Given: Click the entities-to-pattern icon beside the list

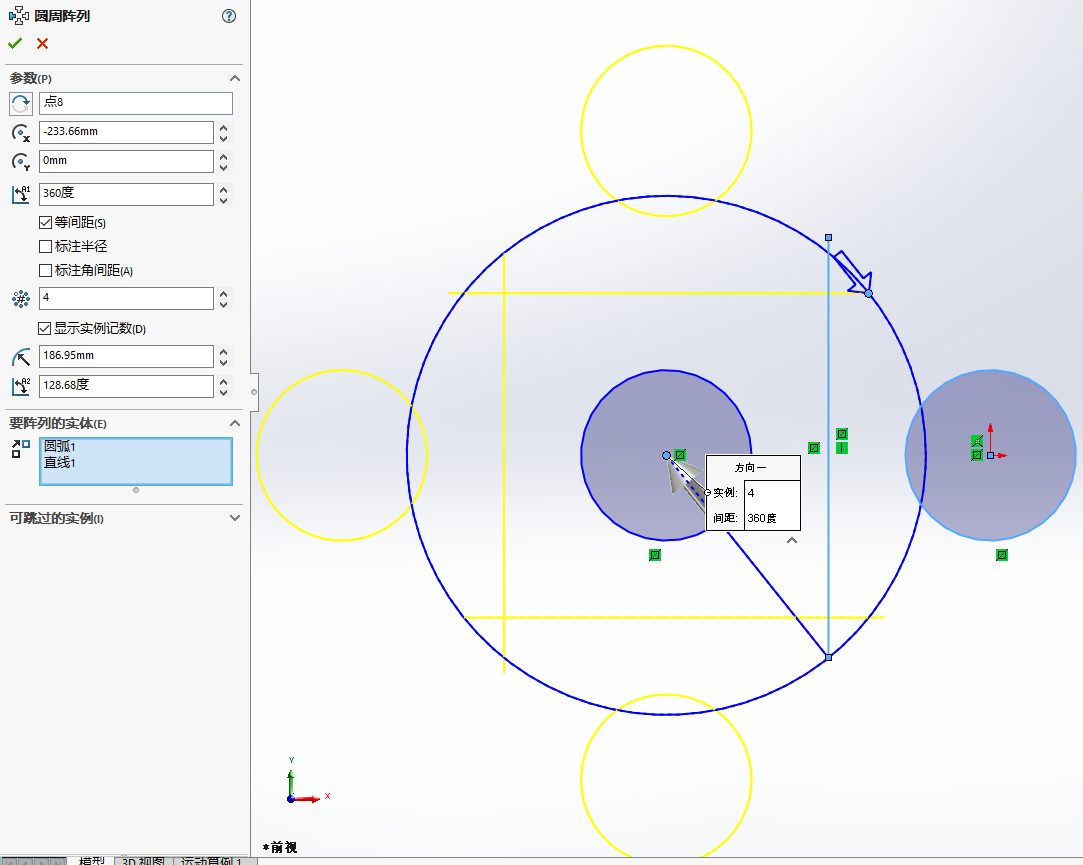Looking at the screenshot, I should click(x=21, y=449).
